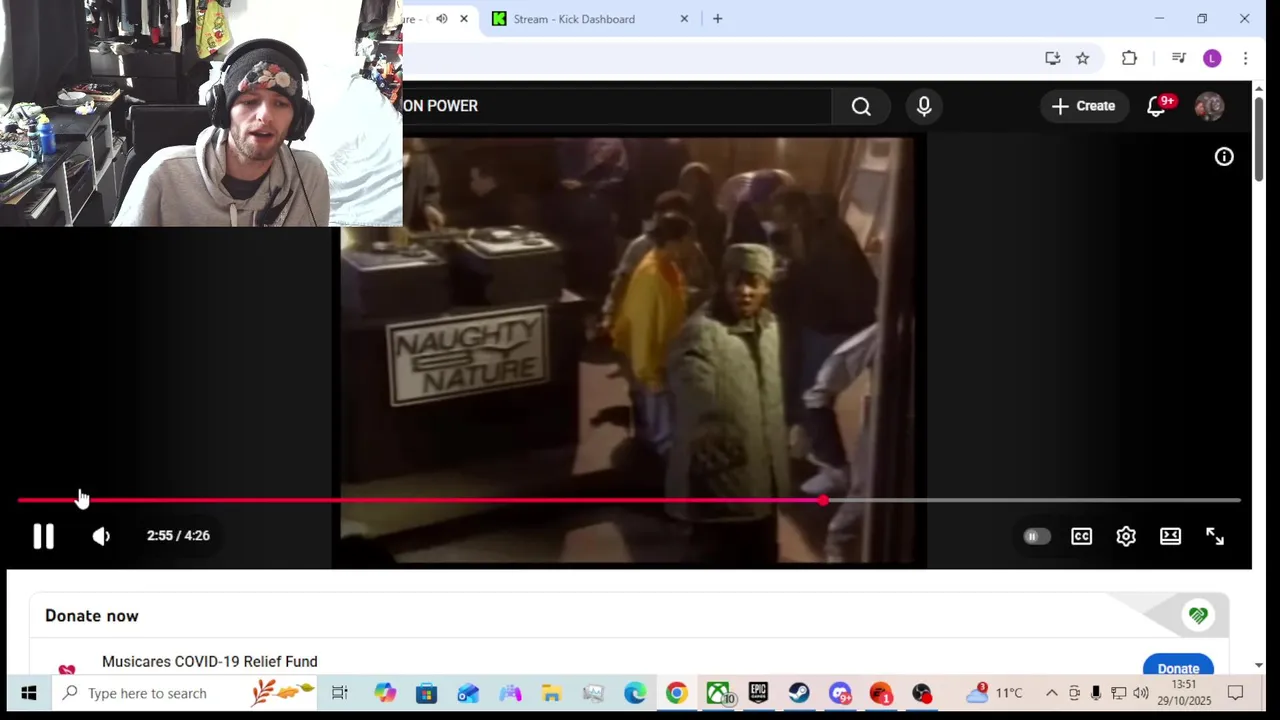Click the YouTube Create button
Screen dimensions: 1280x720
point(1083,106)
